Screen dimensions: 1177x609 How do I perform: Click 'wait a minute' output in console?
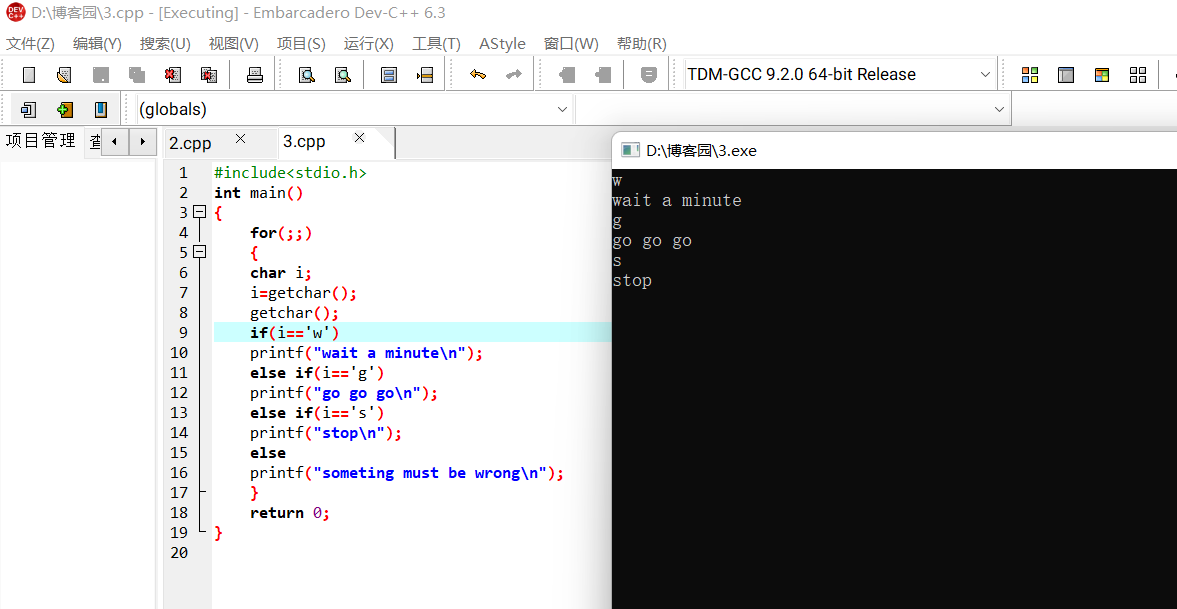pyautogui.click(x=676, y=200)
